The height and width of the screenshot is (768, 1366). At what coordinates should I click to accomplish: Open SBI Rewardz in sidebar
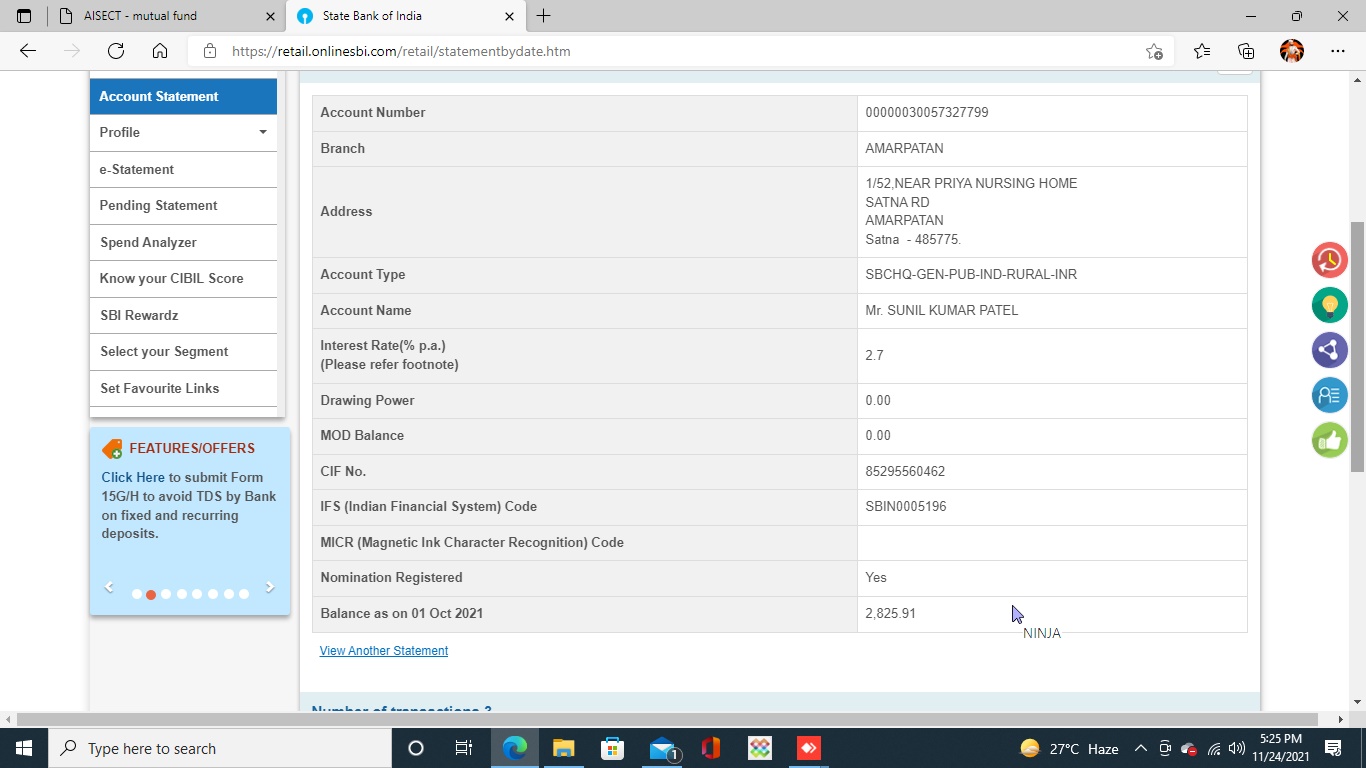[x=183, y=315]
